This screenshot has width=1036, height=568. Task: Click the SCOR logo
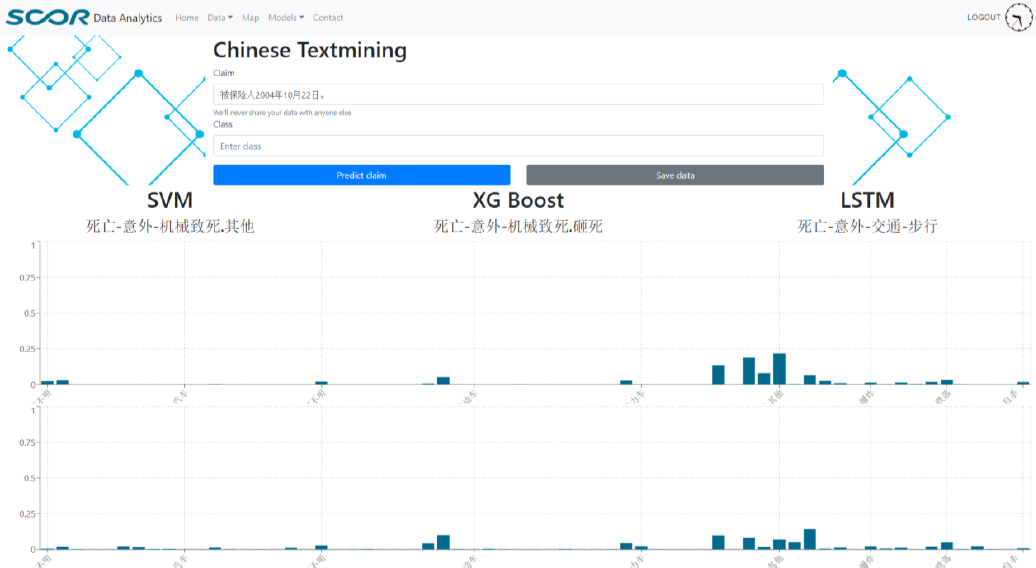click(x=47, y=17)
